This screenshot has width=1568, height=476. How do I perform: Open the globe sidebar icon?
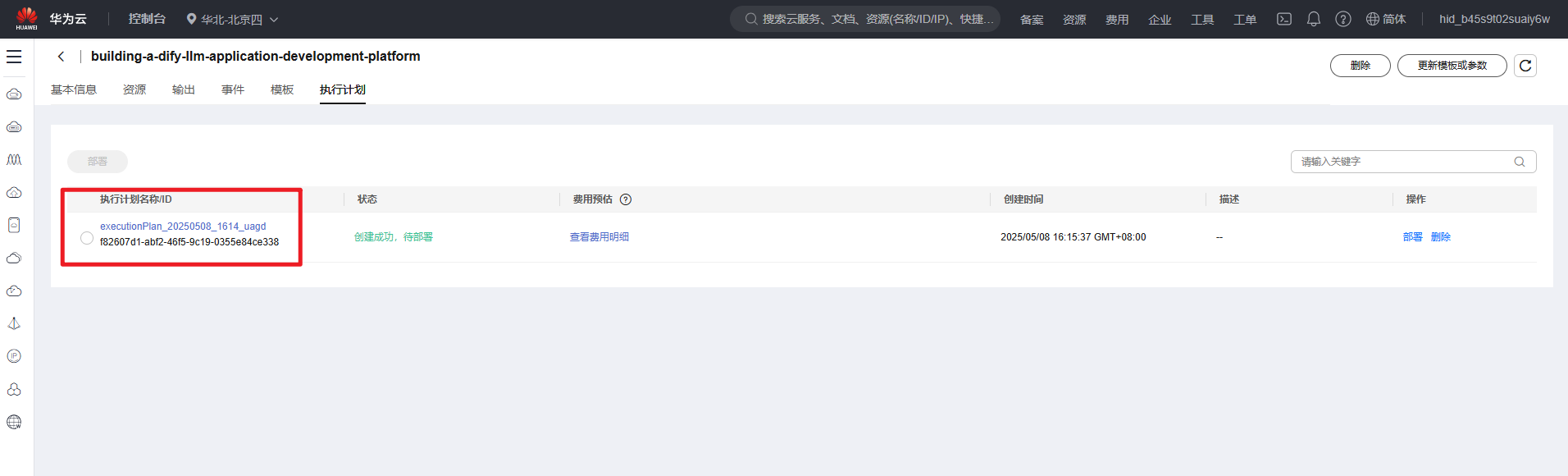click(x=14, y=422)
